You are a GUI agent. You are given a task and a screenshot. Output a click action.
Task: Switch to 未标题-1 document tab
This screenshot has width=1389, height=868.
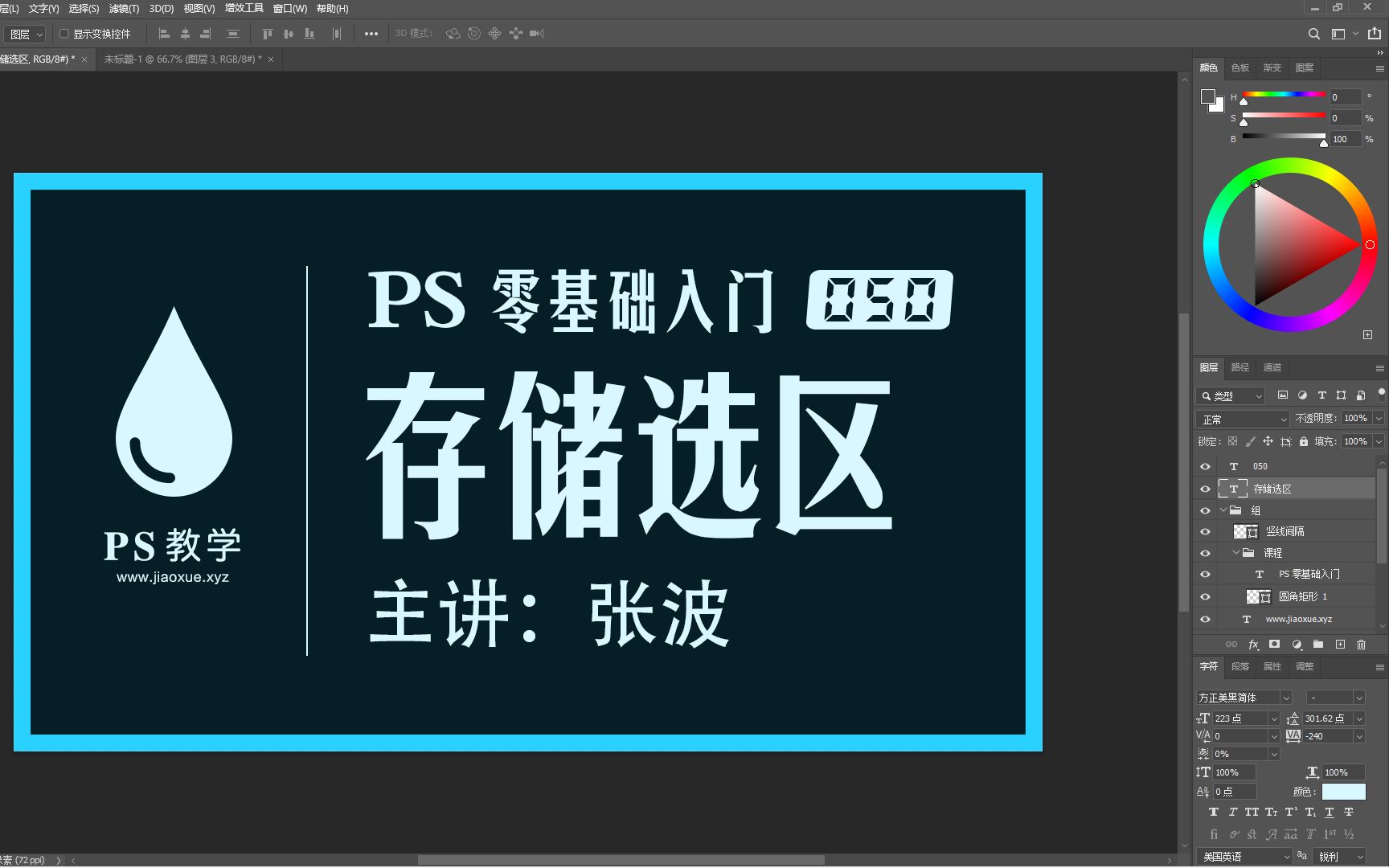pyautogui.click(x=182, y=59)
